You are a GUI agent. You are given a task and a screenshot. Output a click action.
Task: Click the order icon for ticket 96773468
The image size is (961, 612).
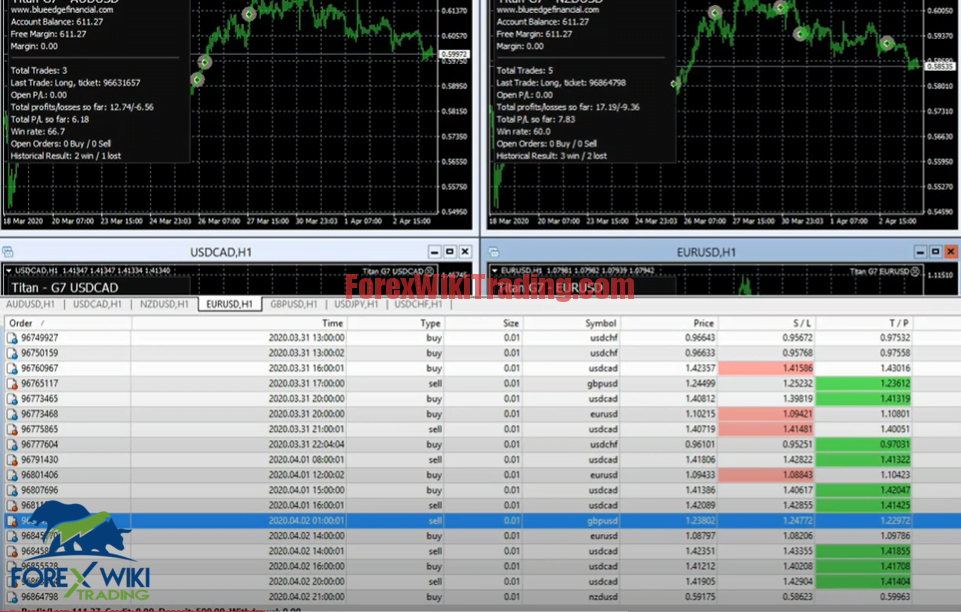pyautogui.click(x=12, y=415)
